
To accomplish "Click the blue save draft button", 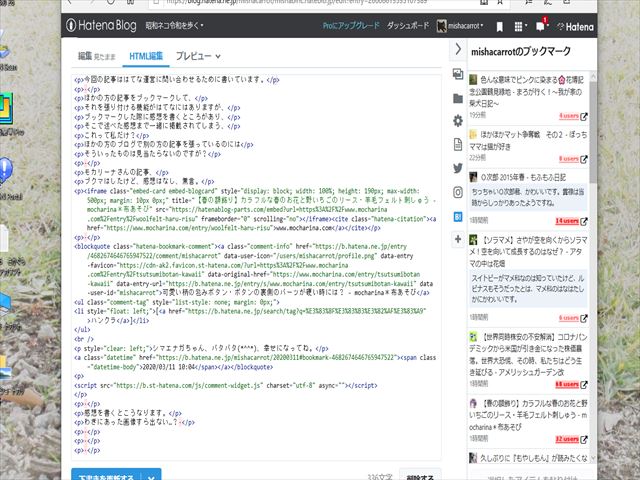I will coord(106,476).
